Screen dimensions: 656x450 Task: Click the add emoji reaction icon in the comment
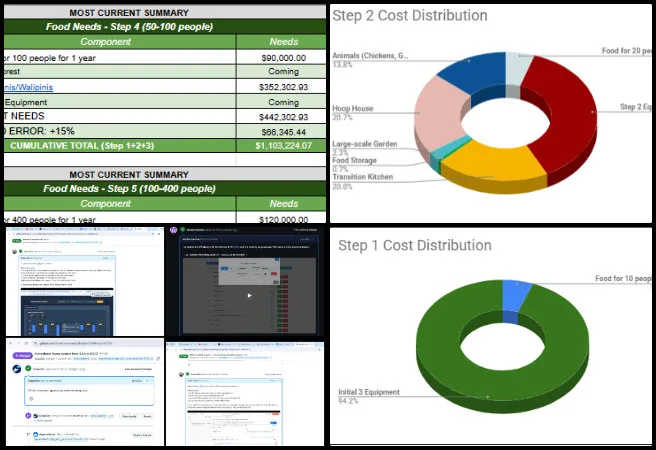coord(31,399)
